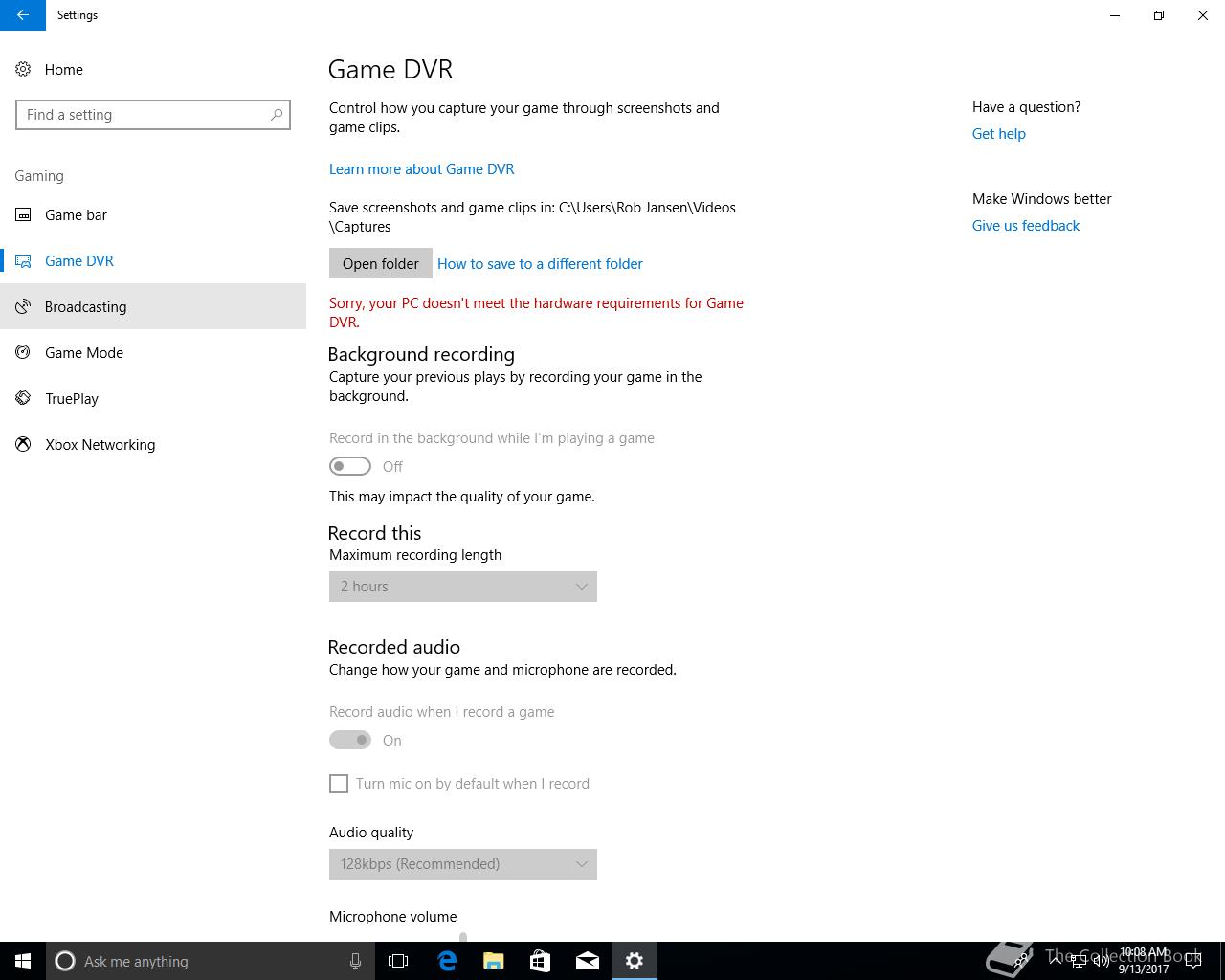Open Xbox Networking settings page
Viewport: 1225px width, 980px height.
click(153, 445)
